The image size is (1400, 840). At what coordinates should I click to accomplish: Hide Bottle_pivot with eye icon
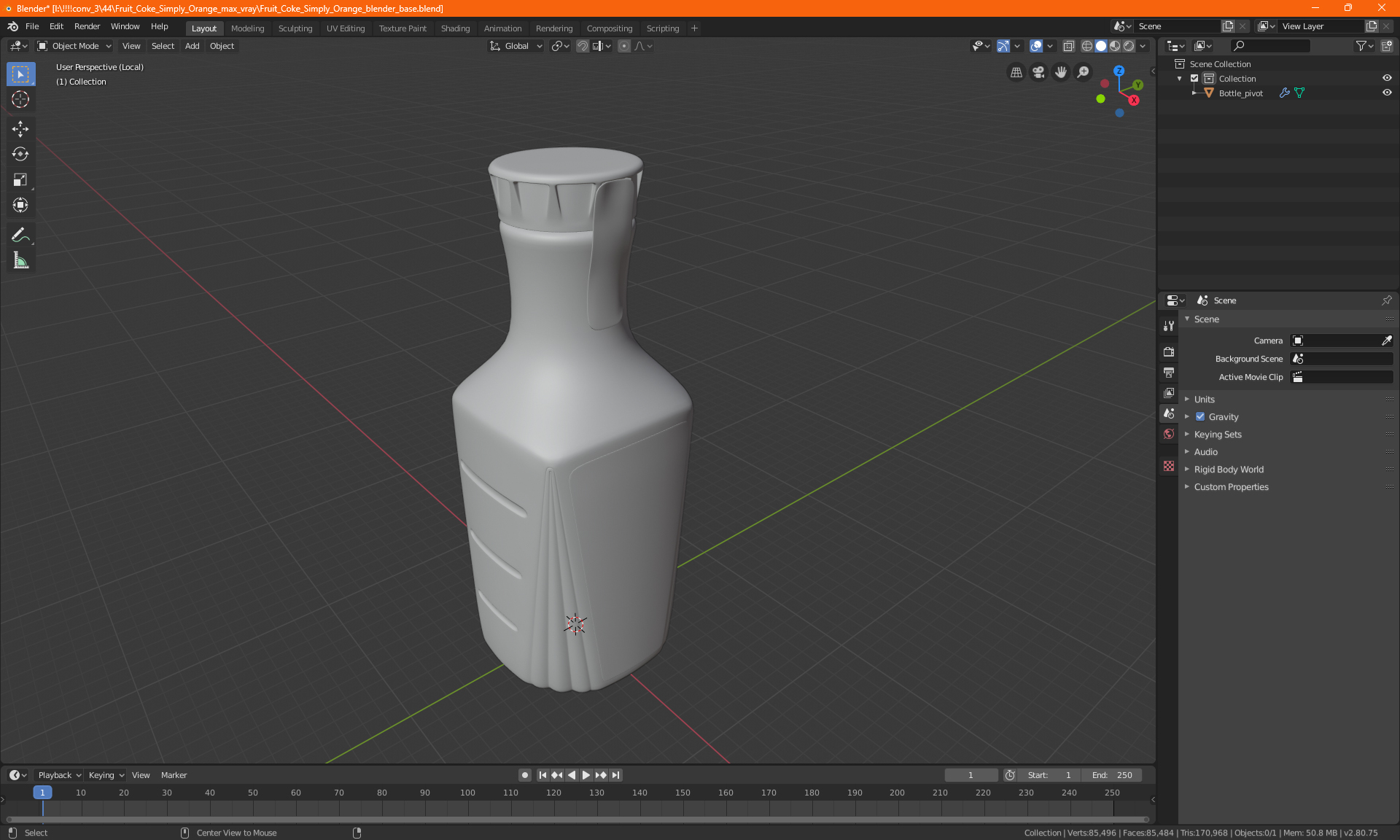pos(1387,93)
